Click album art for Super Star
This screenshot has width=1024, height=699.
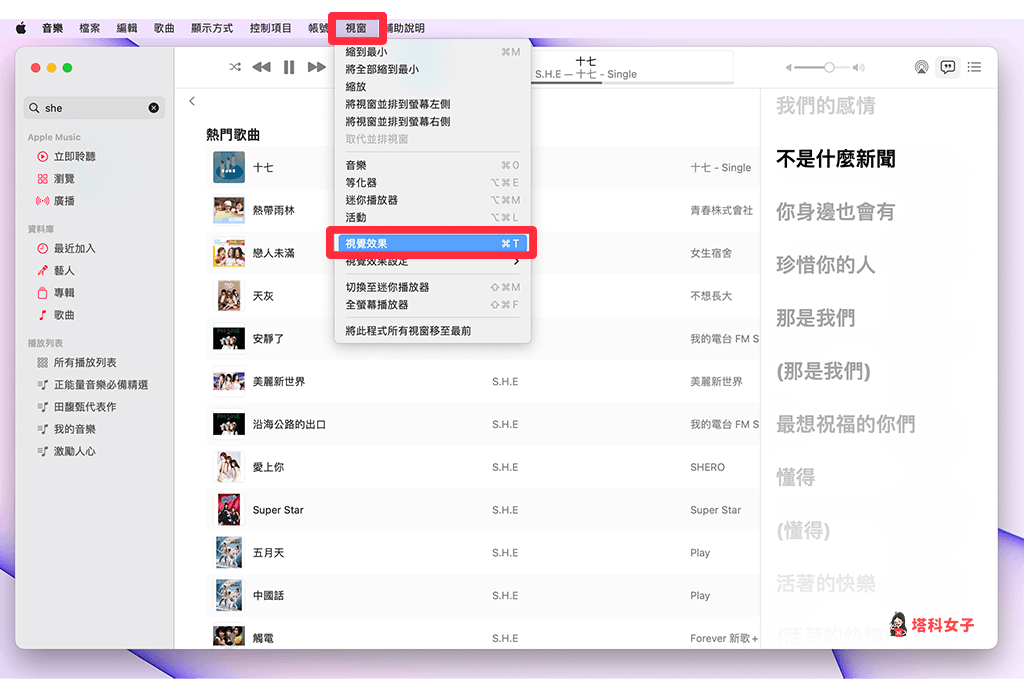[229, 510]
